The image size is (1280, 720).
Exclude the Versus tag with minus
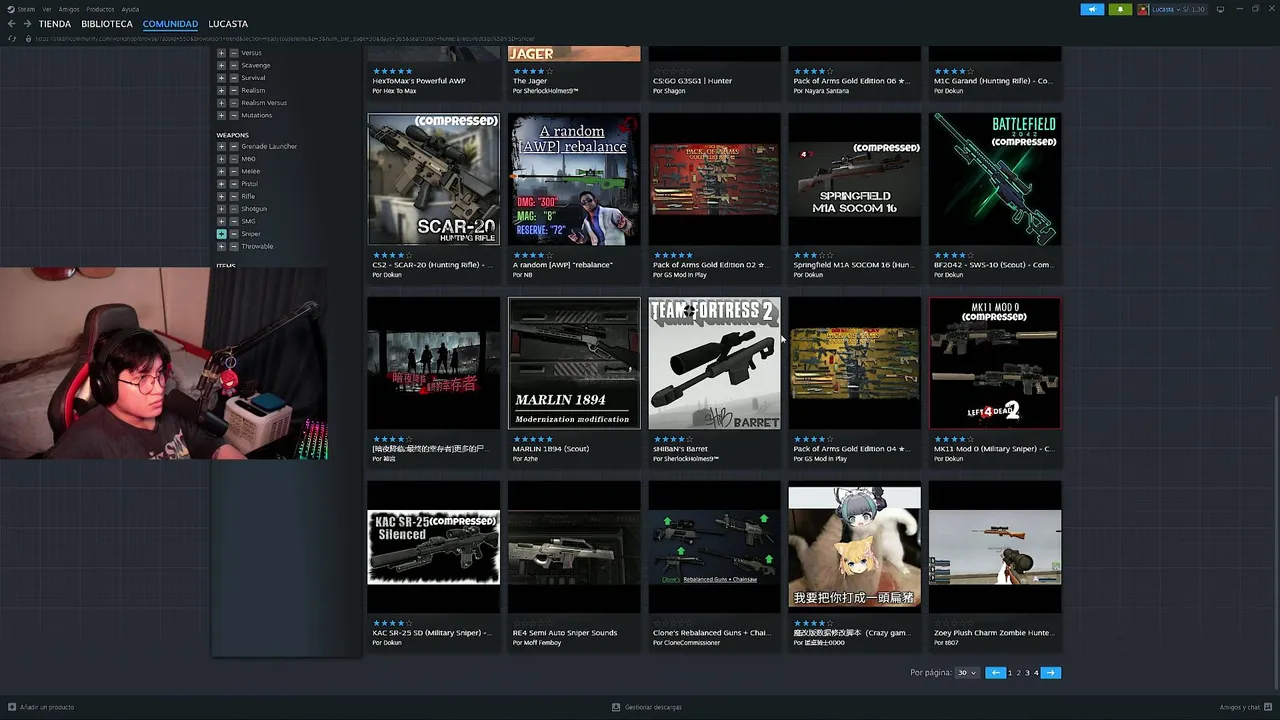(233, 53)
